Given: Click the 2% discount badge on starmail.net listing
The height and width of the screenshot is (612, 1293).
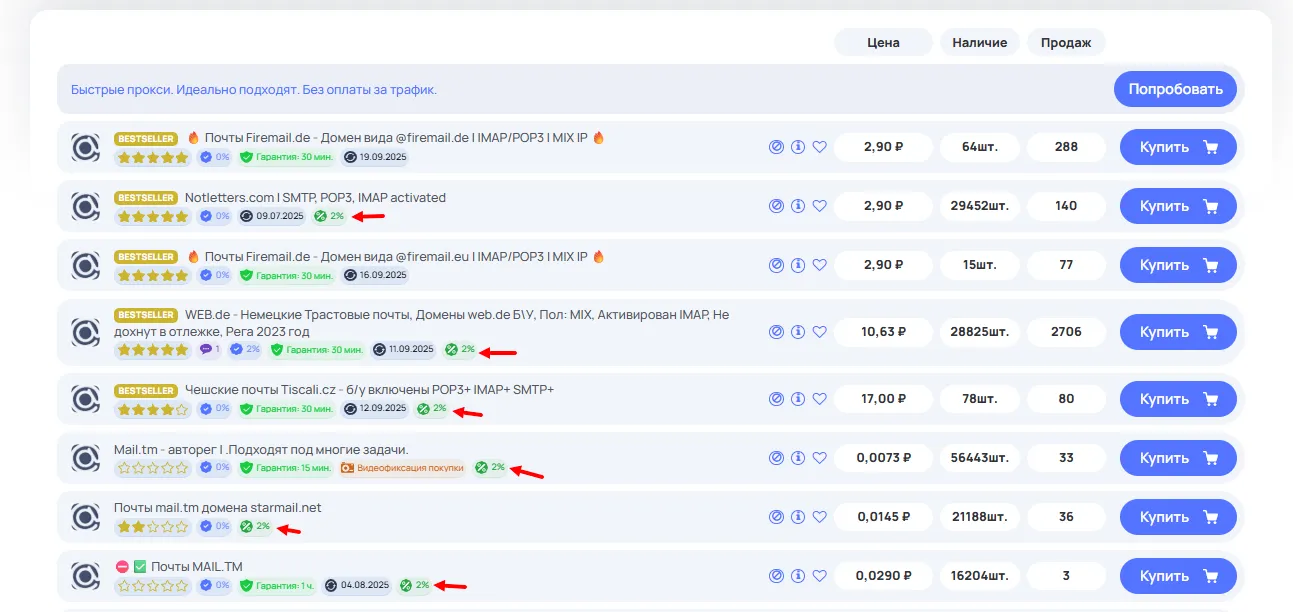Looking at the screenshot, I should point(256,526).
